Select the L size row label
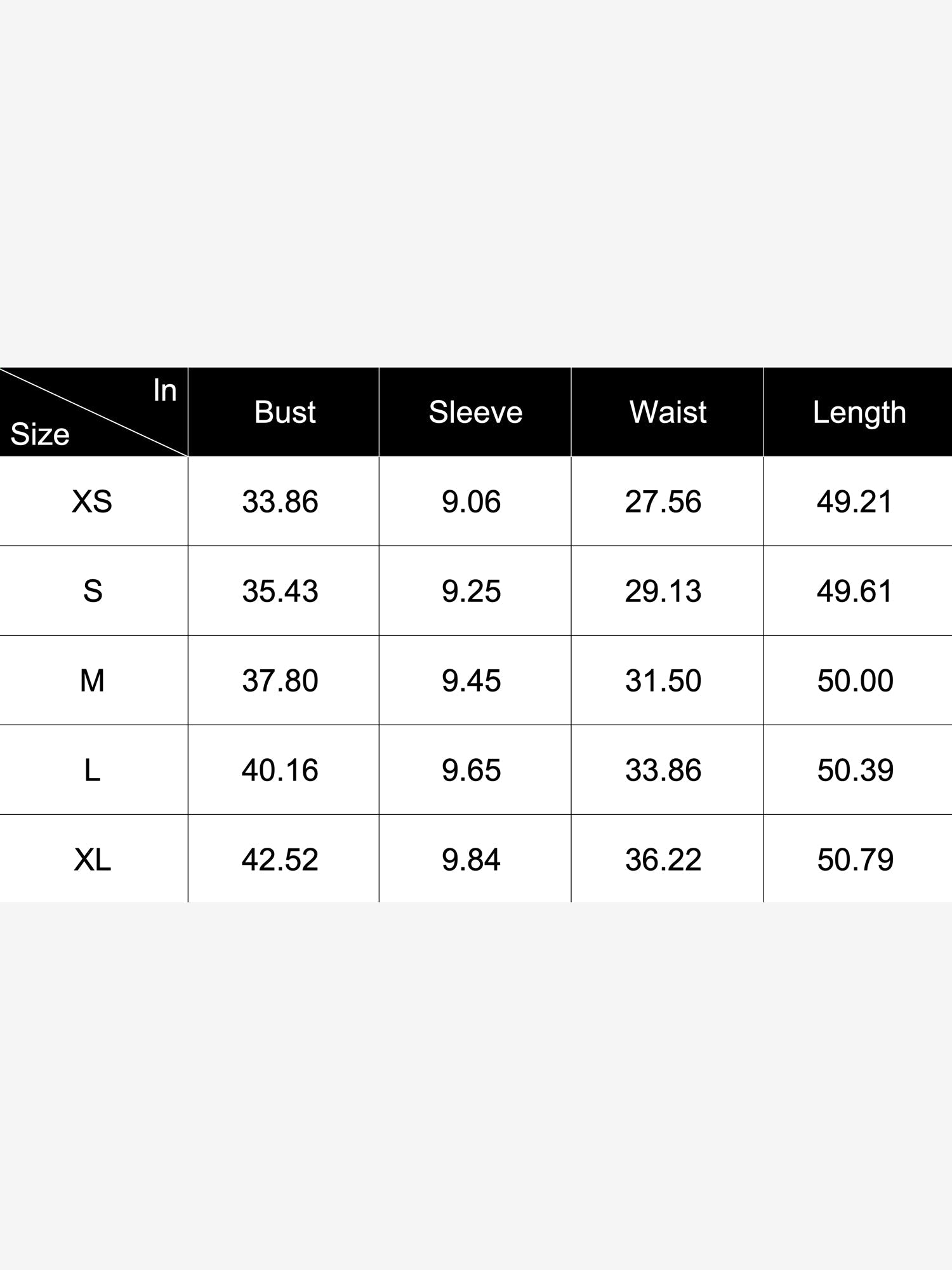Screen dimensions: 952x1270 (x=92, y=770)
